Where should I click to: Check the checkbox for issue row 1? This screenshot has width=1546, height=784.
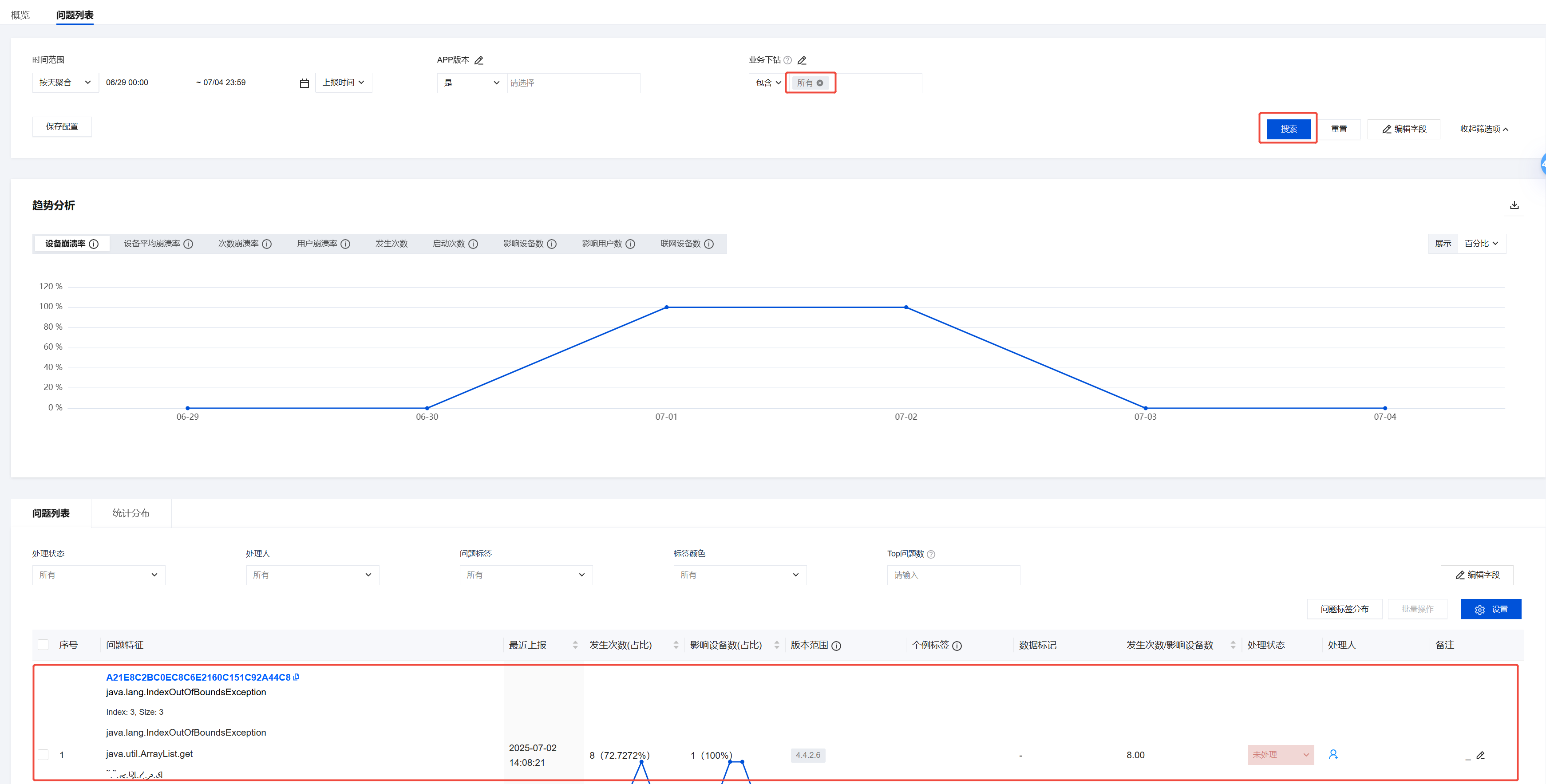click(43, 755)
